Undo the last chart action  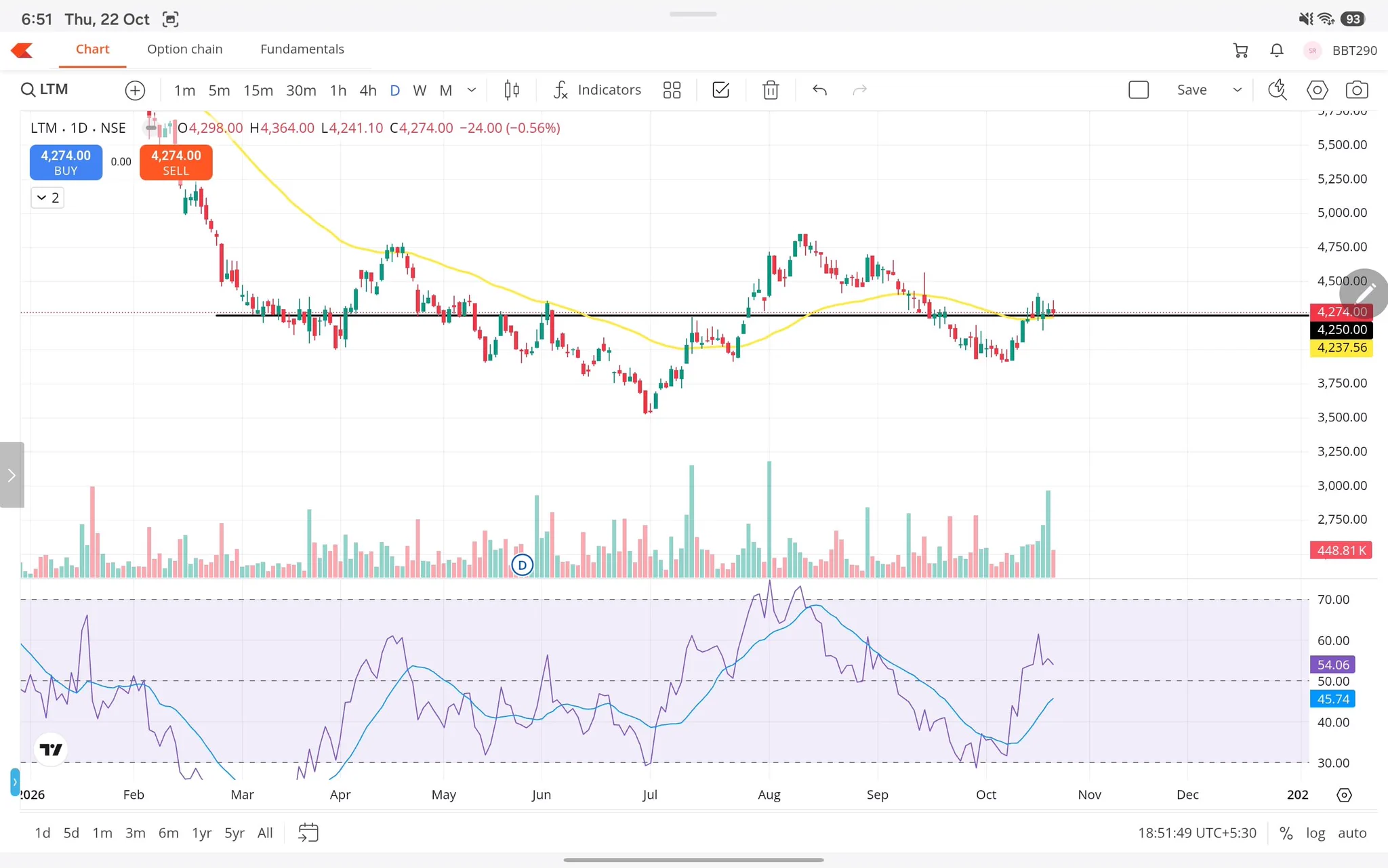pyautogui.click(x=819, y=90)
